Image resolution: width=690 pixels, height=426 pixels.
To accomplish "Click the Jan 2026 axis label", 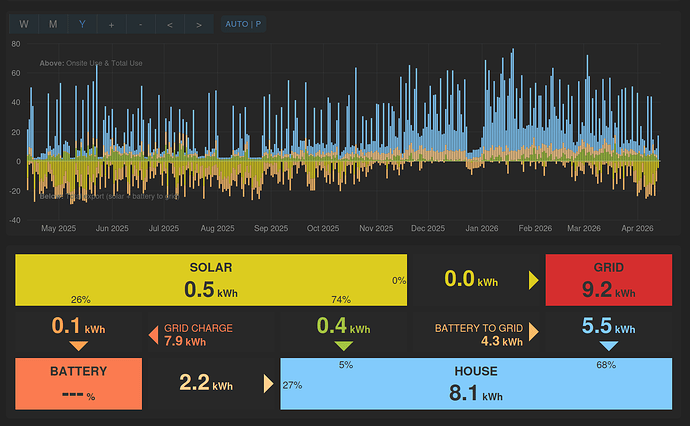I will click(x=482, y=228).
